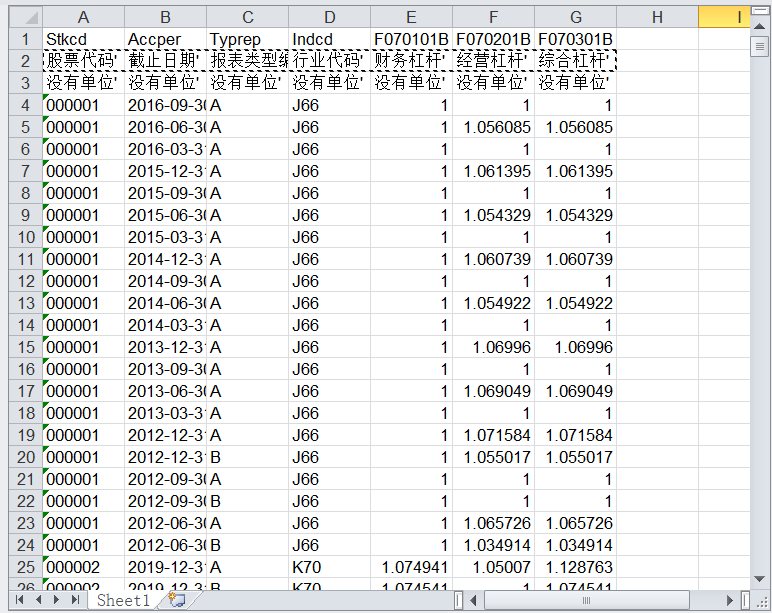
Task: Click the first sheet navigation arrow
Action: click(x=20, y=600)
